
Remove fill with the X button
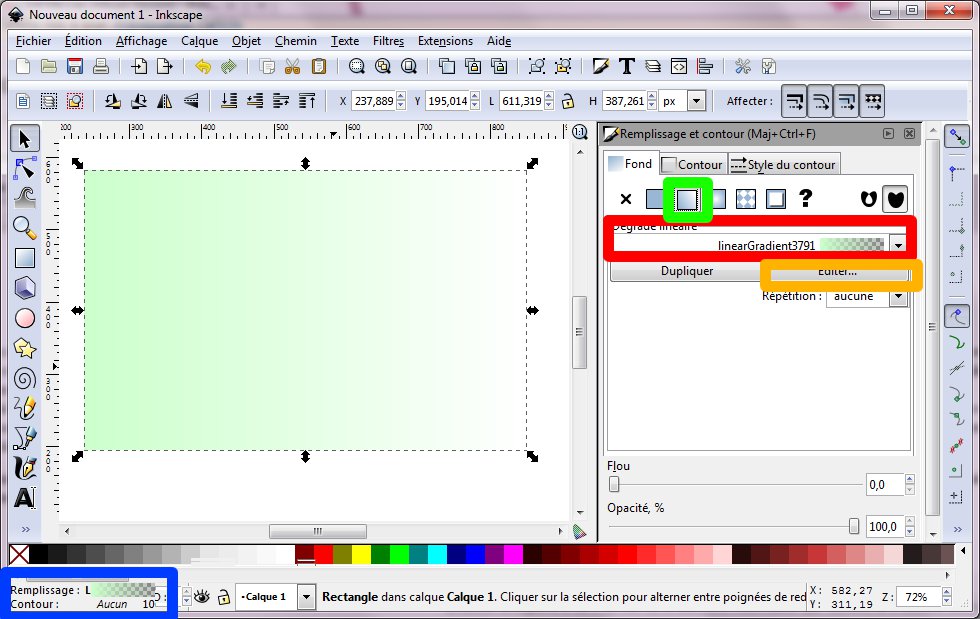point(626,199)
